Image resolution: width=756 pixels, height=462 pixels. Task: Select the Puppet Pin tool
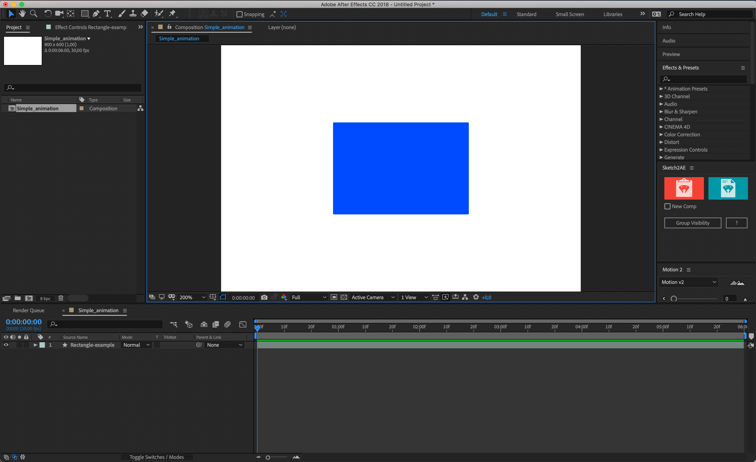pos(172,14)
